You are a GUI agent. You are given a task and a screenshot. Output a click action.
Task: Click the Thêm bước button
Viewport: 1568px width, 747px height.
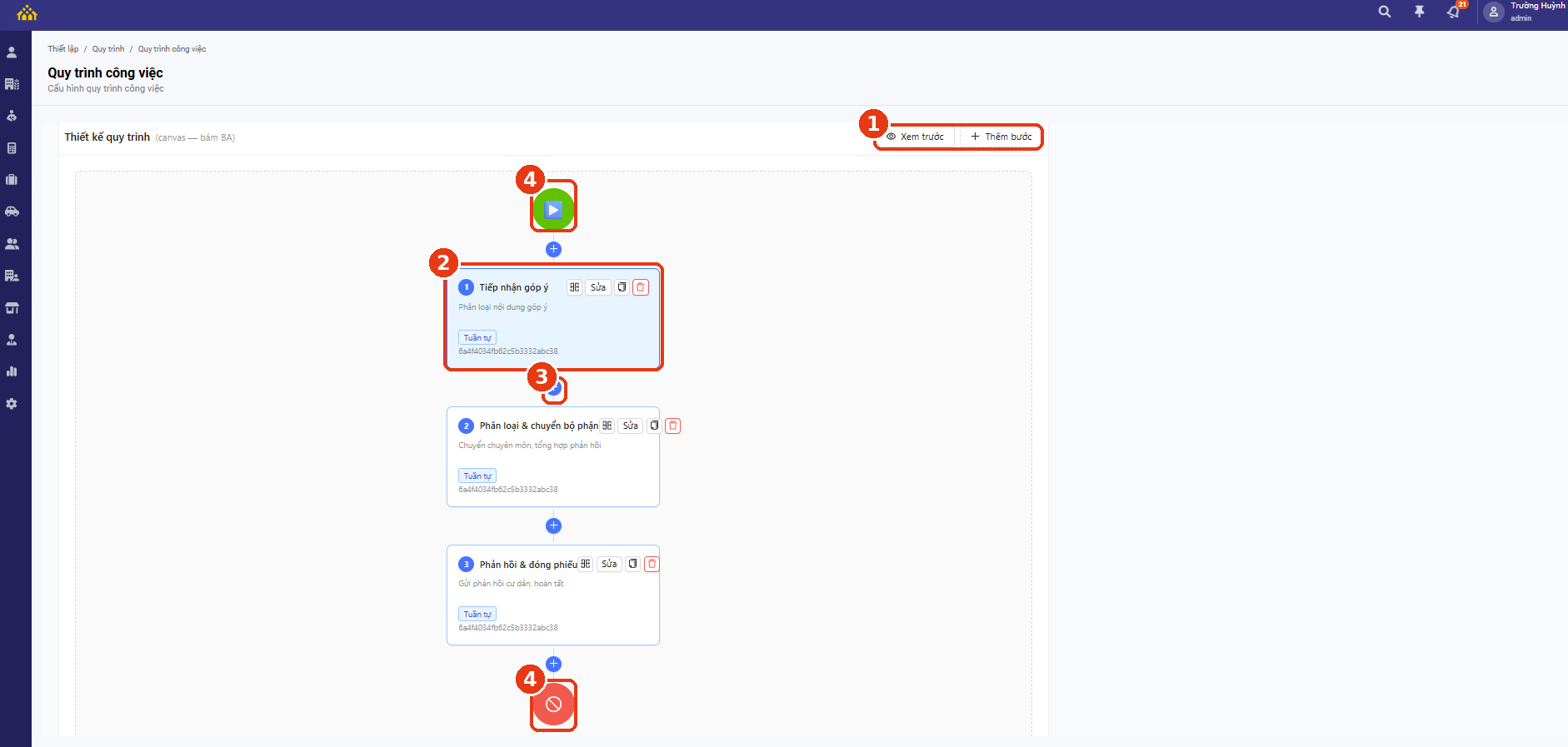click(x=1001, y=137)
